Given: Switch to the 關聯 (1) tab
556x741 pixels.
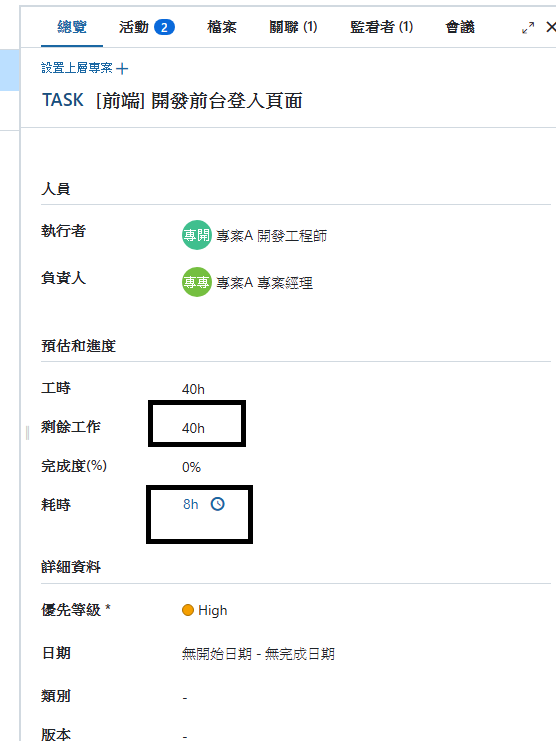Looking at the screenshot, I should pyautogui.click(x=293, y=27).
